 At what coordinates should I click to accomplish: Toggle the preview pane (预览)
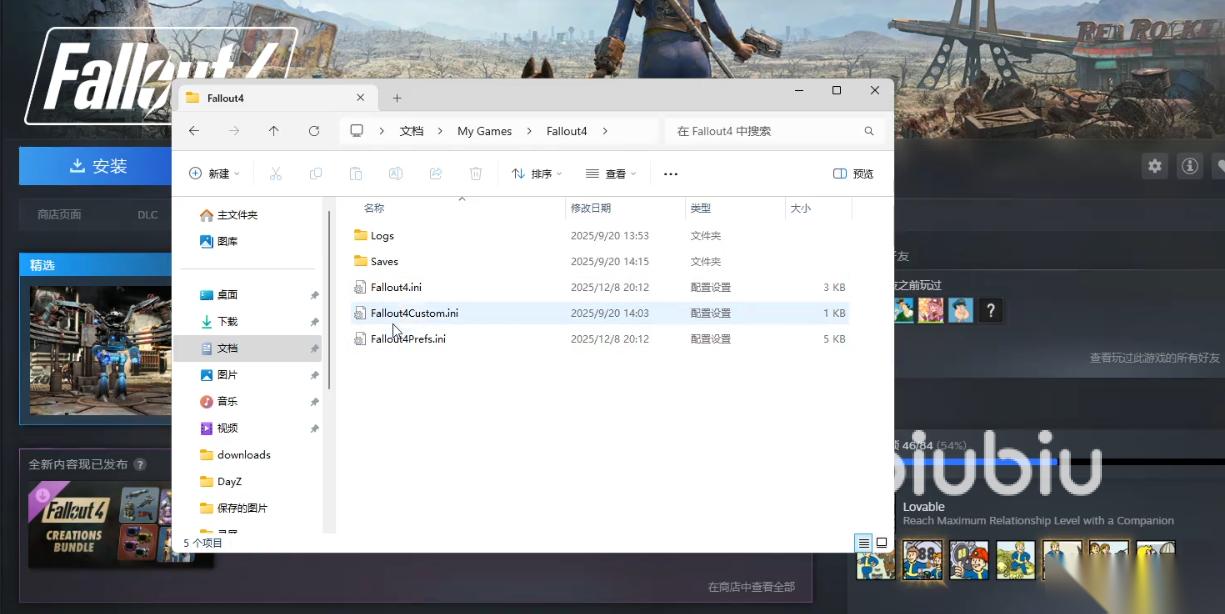pos(853,174)
